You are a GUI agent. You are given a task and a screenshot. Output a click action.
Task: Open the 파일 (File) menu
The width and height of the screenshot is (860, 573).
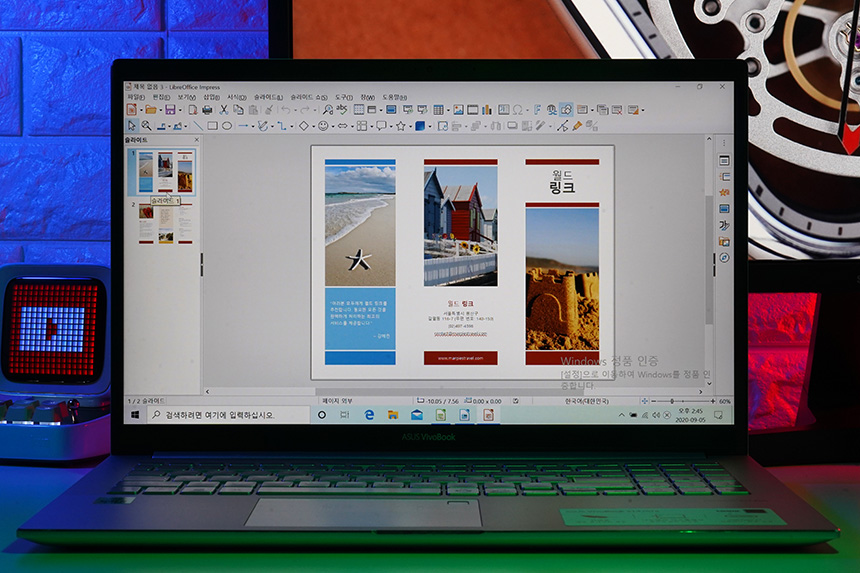(x=135, y=97)
